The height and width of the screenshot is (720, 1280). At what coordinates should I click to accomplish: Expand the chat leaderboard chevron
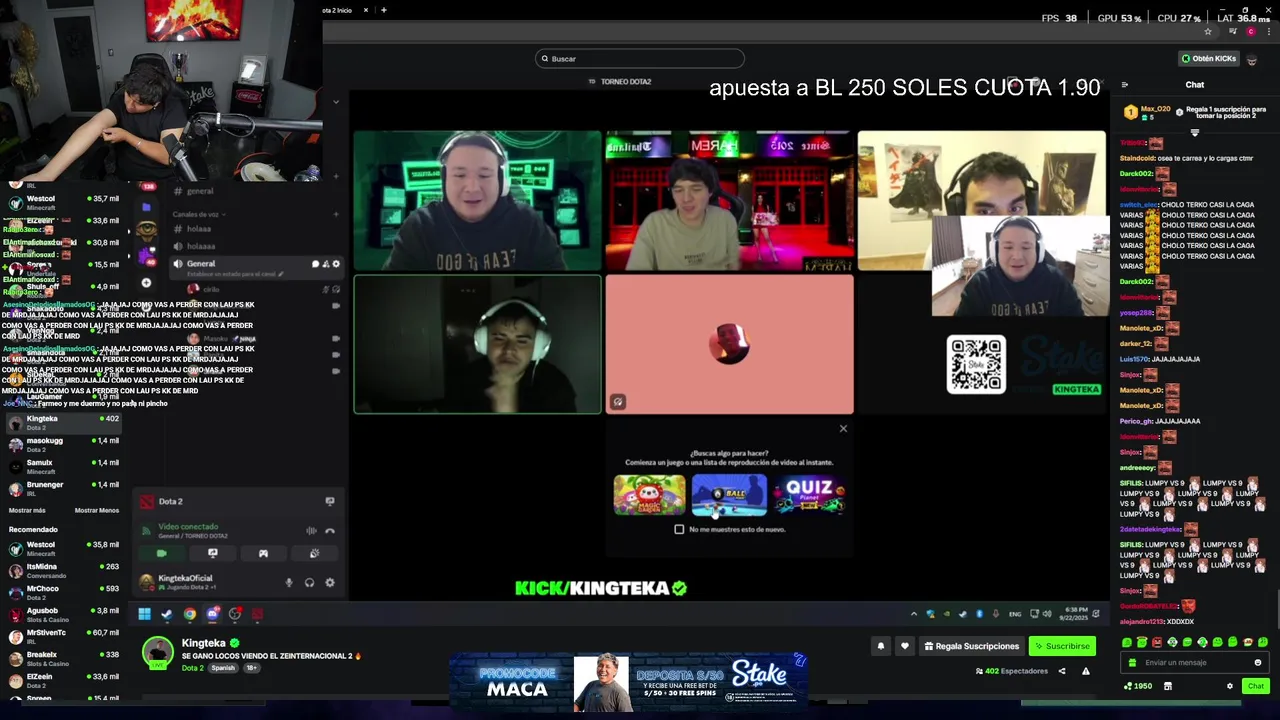(1194, 132)
